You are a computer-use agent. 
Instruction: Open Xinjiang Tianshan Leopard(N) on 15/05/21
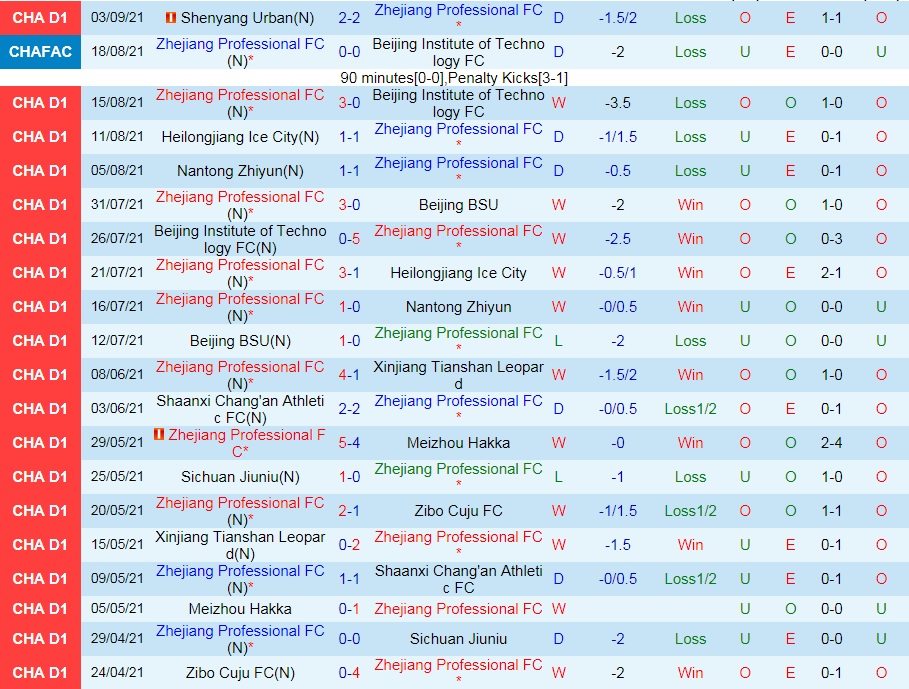pyautogui.click(x=240, y=545)
